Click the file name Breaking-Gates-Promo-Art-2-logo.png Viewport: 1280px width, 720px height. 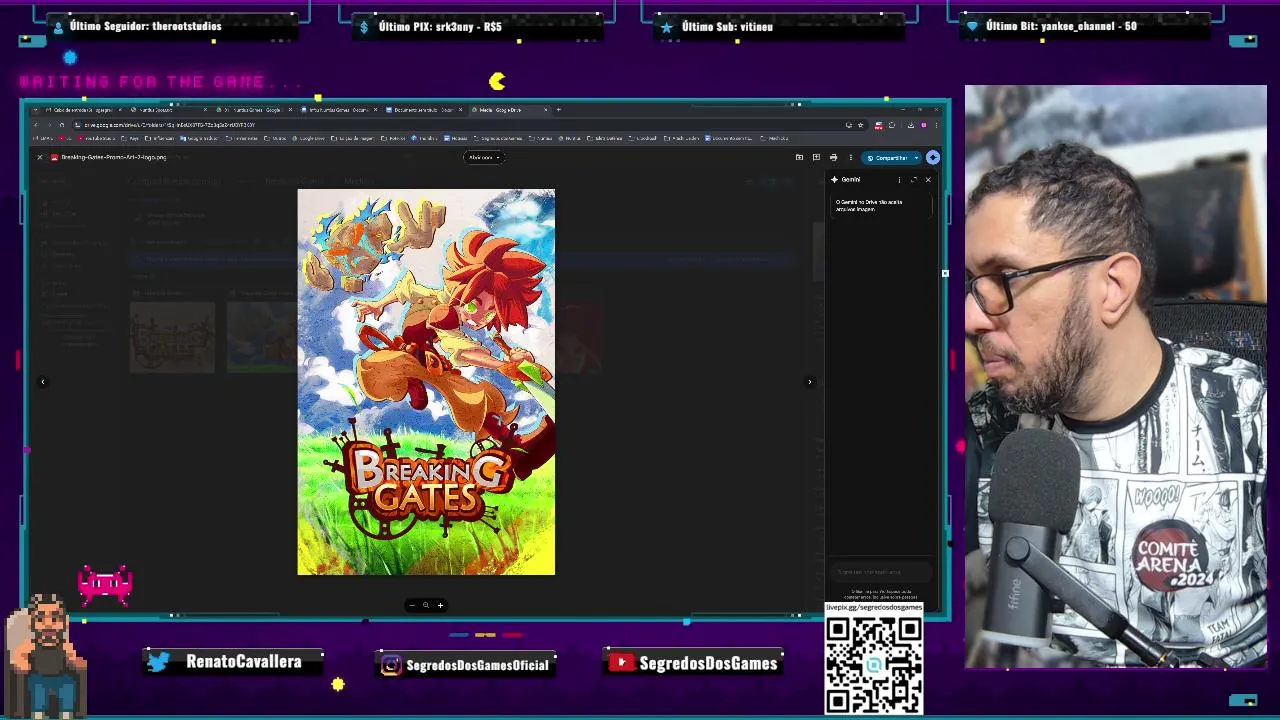pyautogui.click(x=114, y=157)
